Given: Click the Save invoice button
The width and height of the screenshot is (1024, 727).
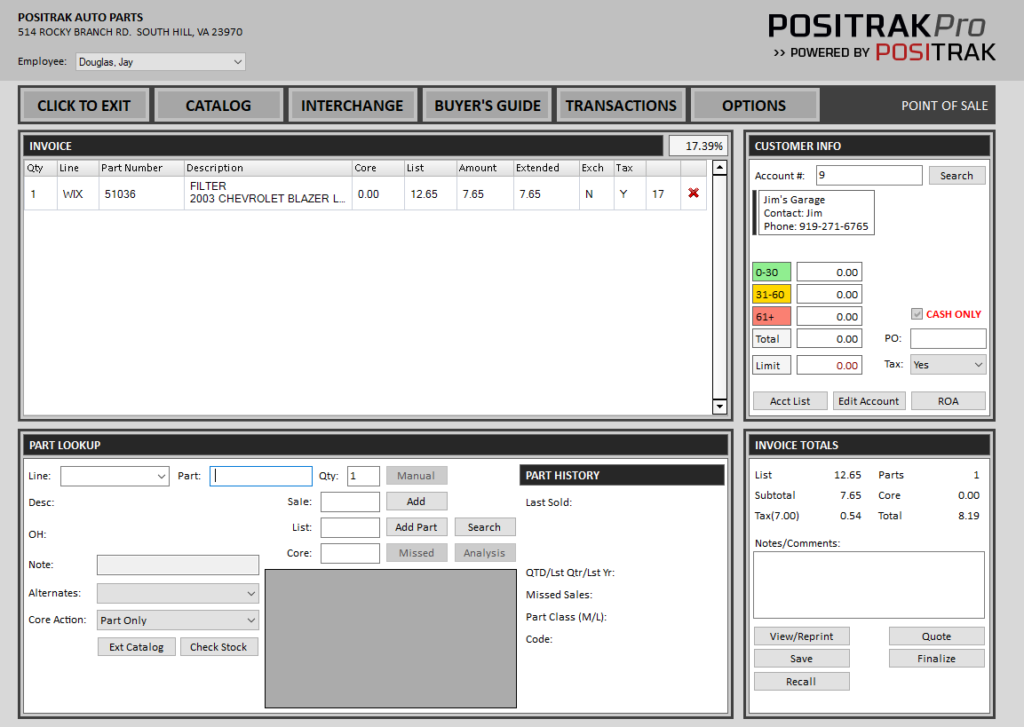Looking at the screenshot, I should tap(801, 658).
